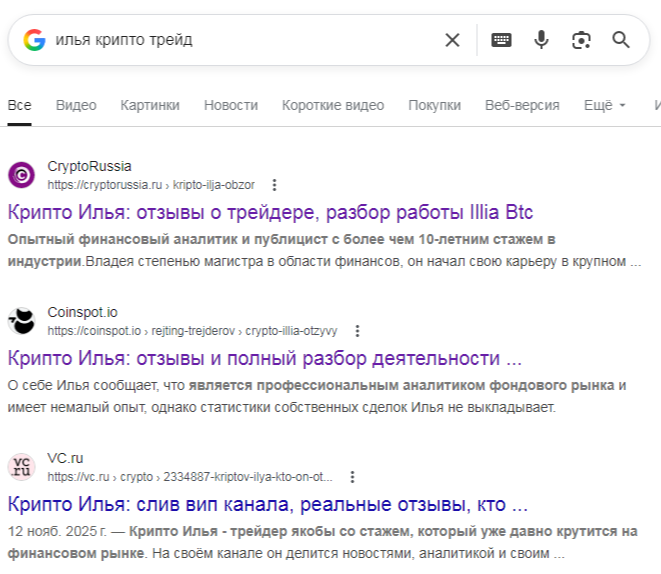Screen dimensions: 661x574
Task: Open more options for CryptoRussia result
Action: pyautogui.click(x=275, y=185)
